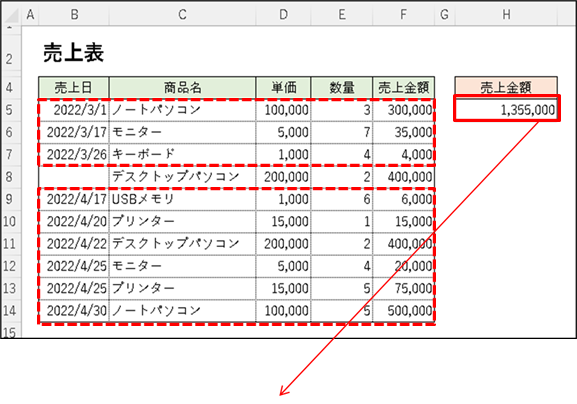Screen dimensions: 577x404
Task: Click the キーボード product cell
Action: click(x=183, y=155)
